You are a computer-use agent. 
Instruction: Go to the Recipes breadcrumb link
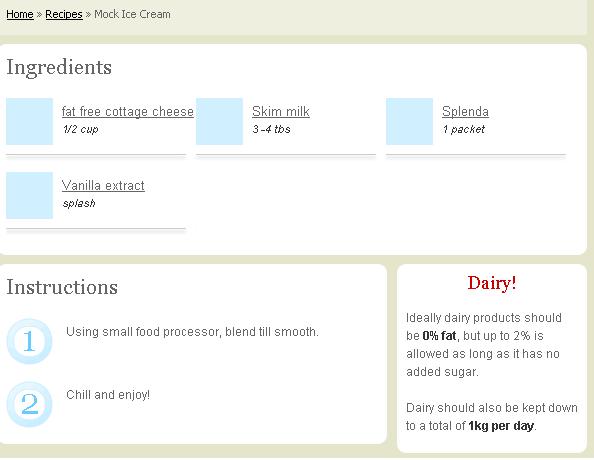(x=64, y=14)
